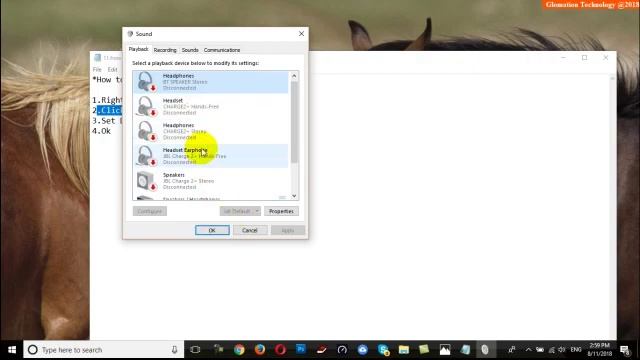Maximize the Notepad window
This screenshot has height=360, width=640.
584,58
